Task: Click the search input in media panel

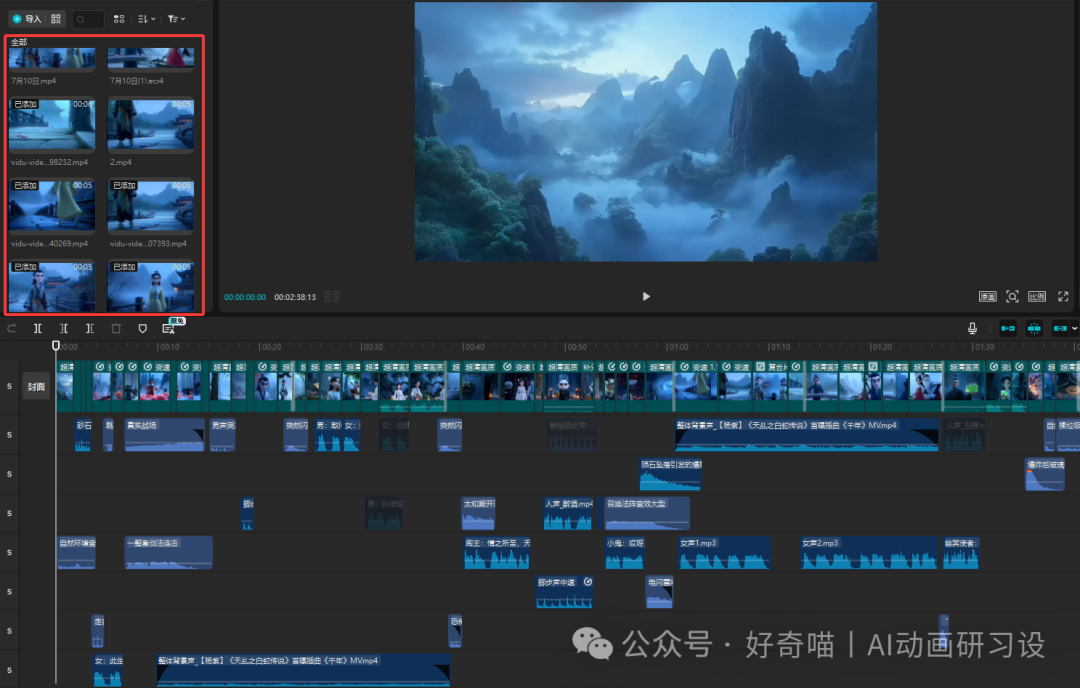Action: [88, 18]
